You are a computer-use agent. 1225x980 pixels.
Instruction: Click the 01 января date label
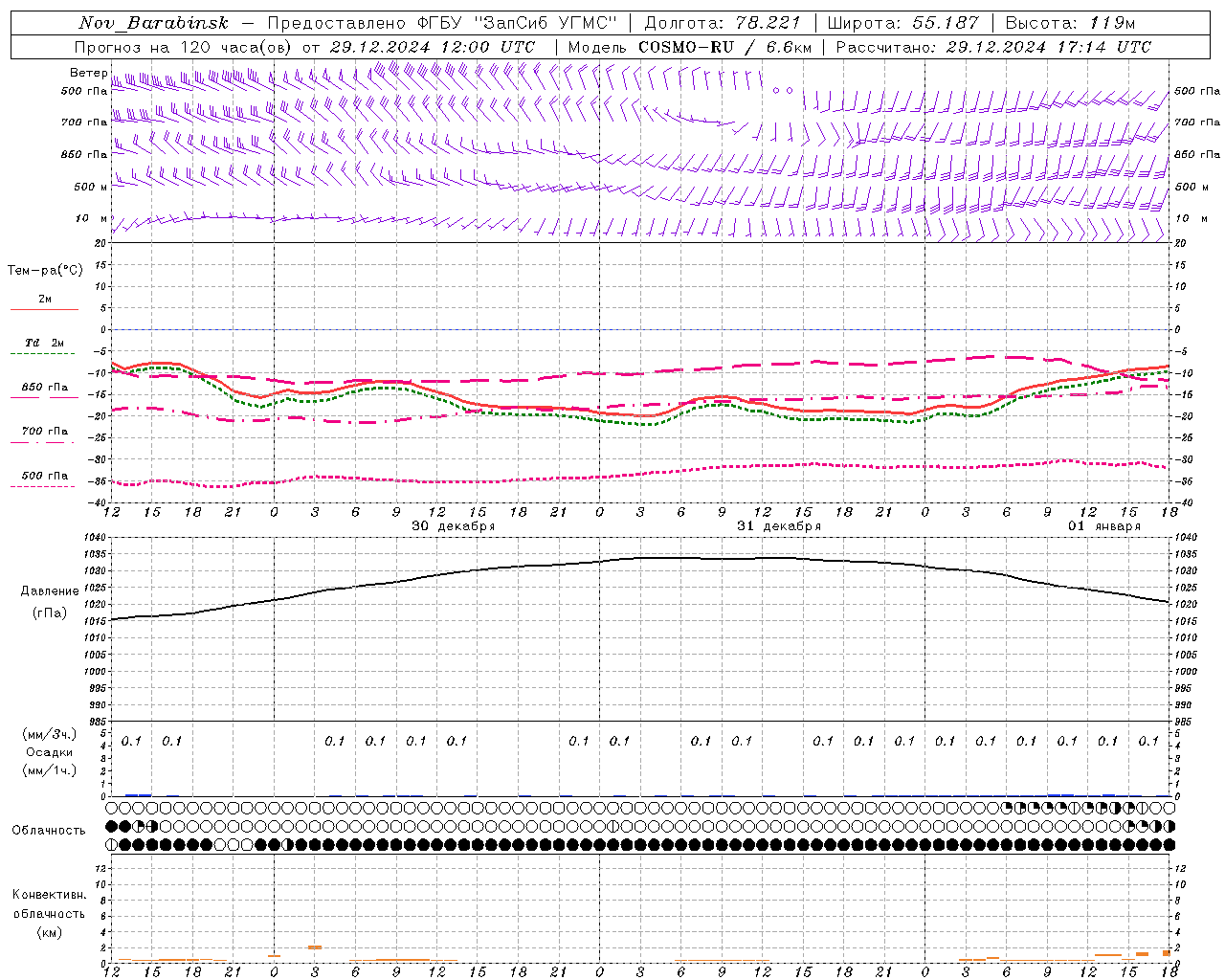1104,526
